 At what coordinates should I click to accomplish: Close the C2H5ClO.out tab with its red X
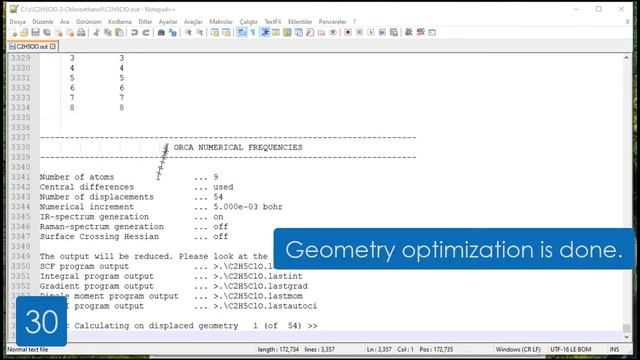pos(53,47)
